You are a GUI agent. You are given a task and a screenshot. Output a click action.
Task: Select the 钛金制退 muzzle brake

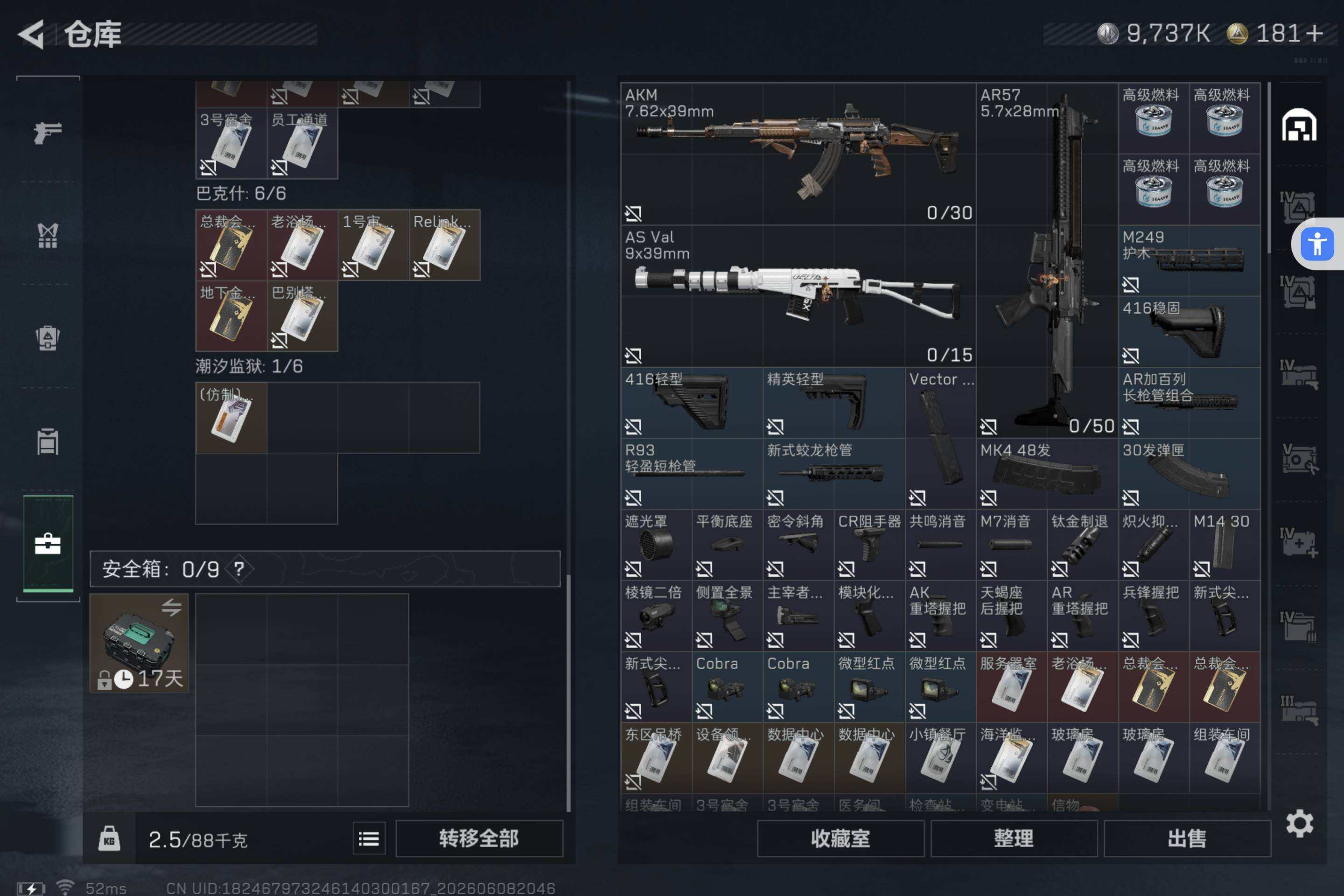pyautogui.click(x=1082, y=545)
